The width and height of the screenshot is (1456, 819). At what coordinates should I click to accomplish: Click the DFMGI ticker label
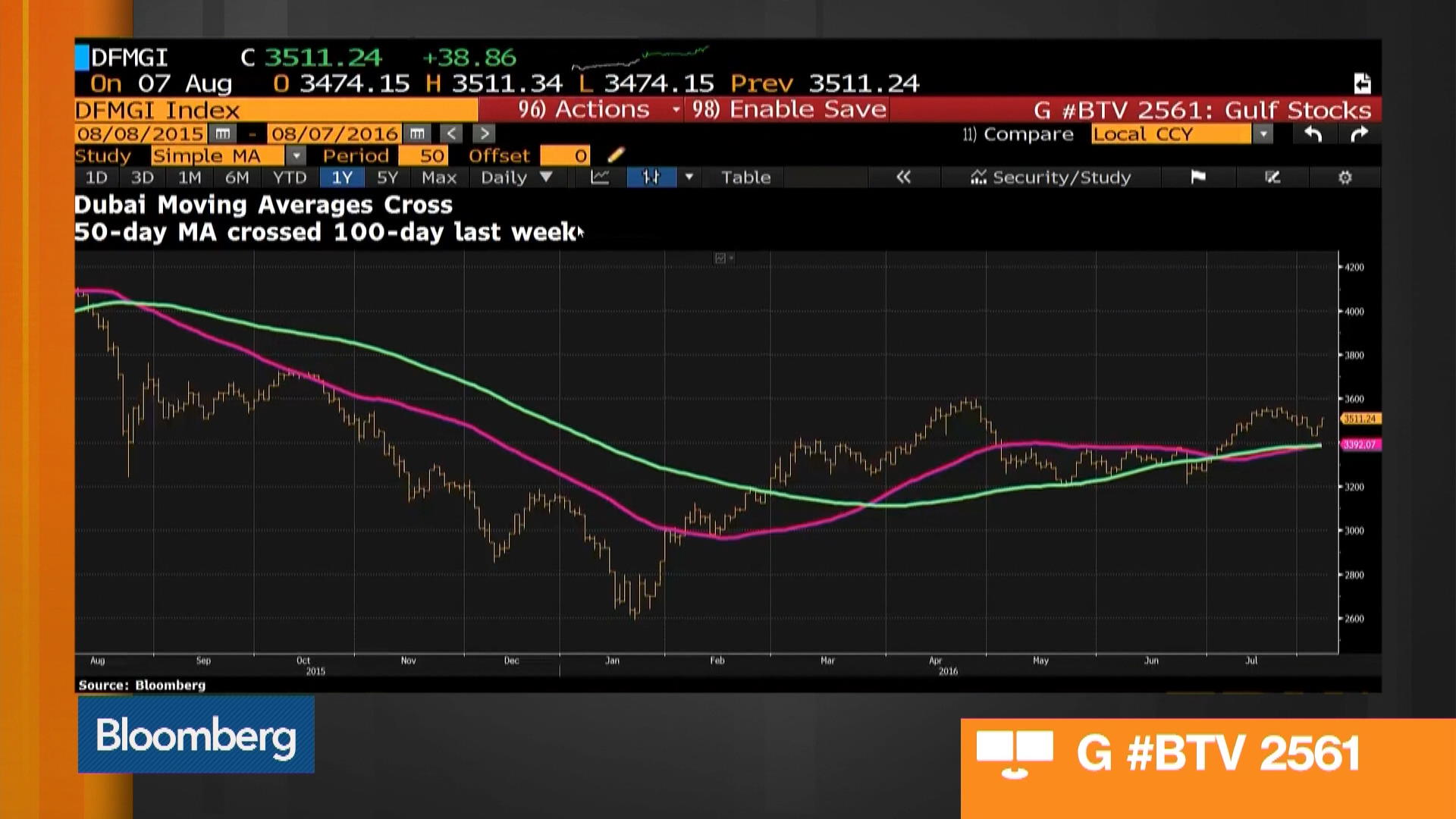129,58
